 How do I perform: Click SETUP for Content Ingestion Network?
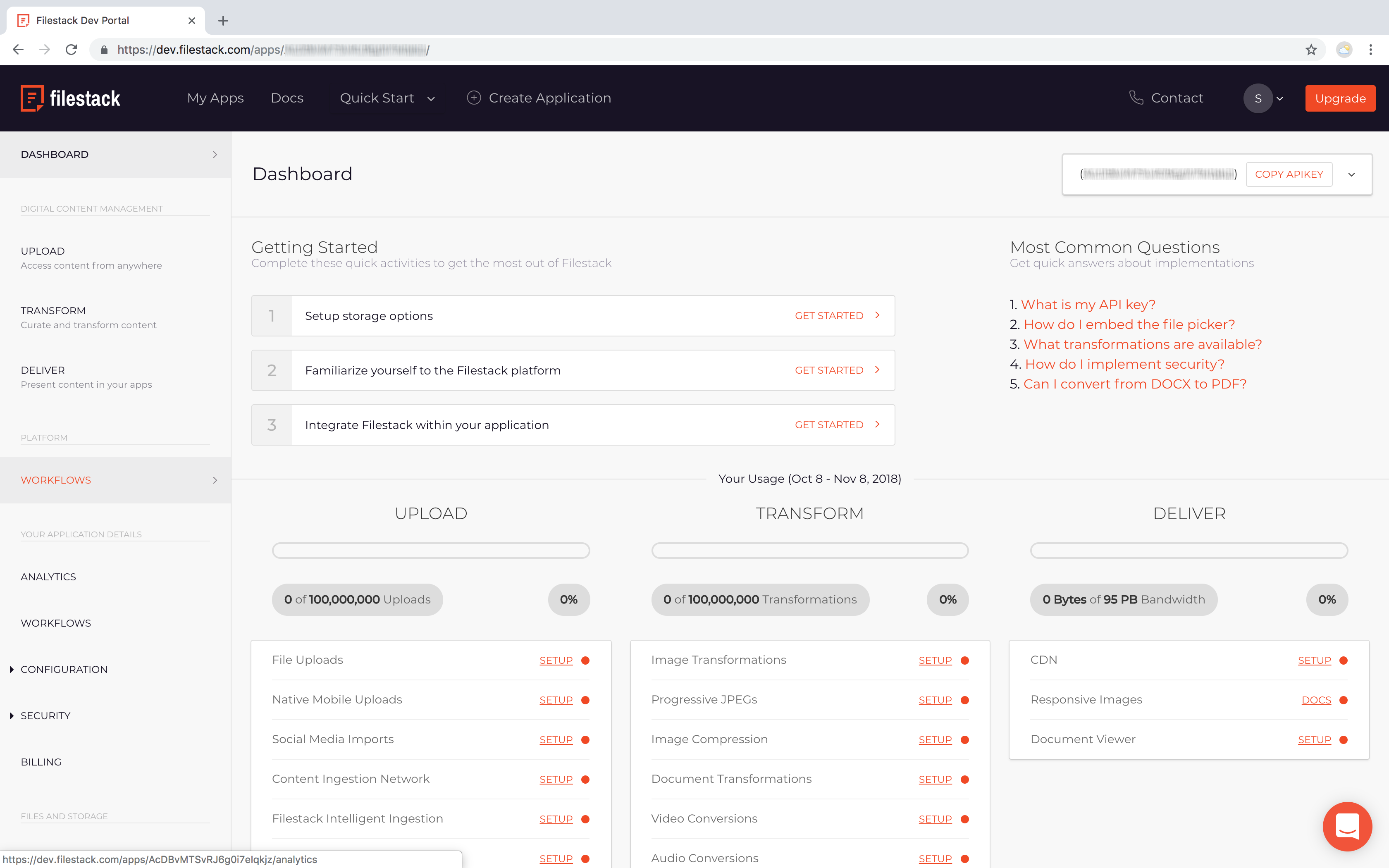click(556, 780)
